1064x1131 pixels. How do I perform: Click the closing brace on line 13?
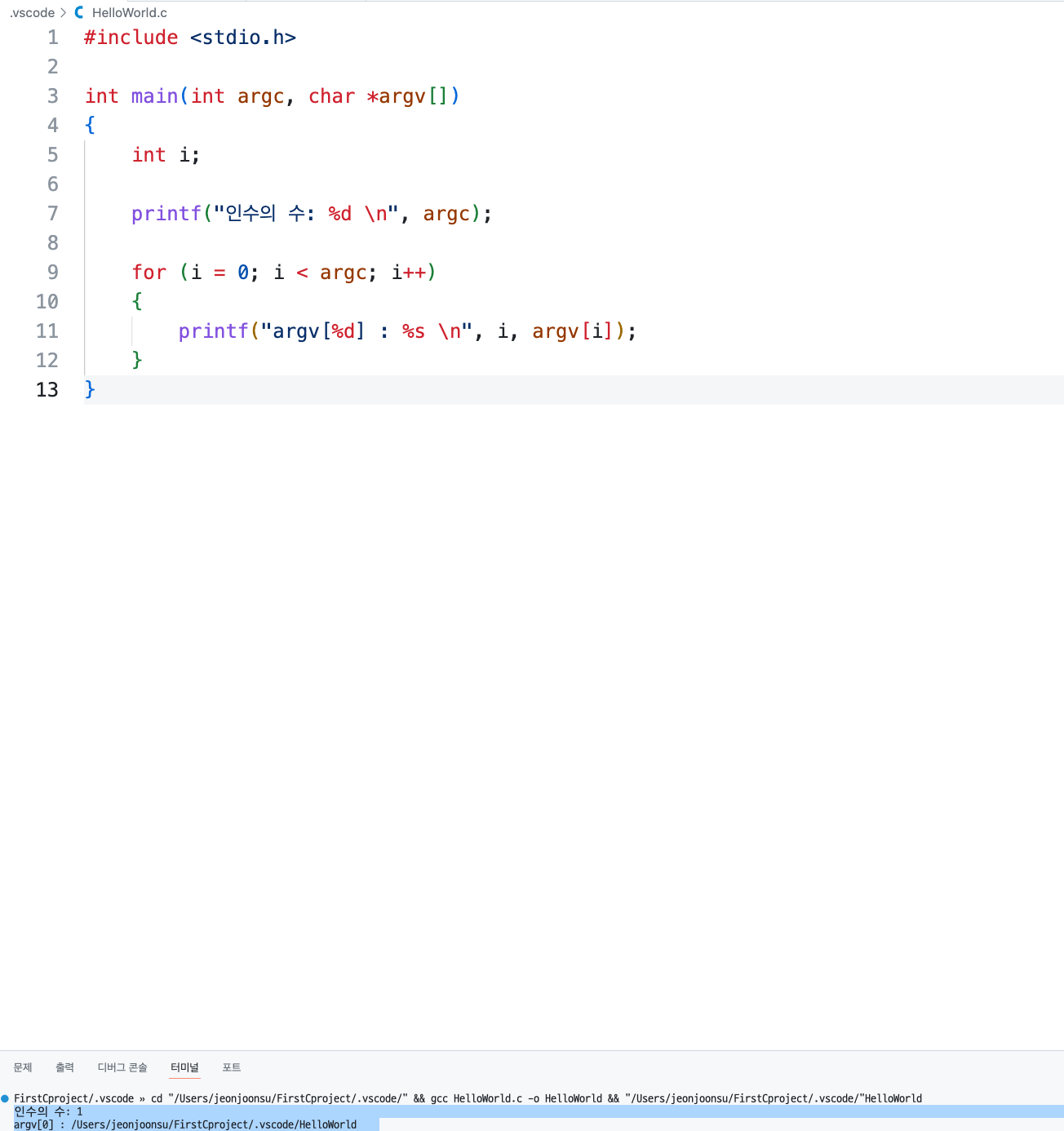coord(90,389)
